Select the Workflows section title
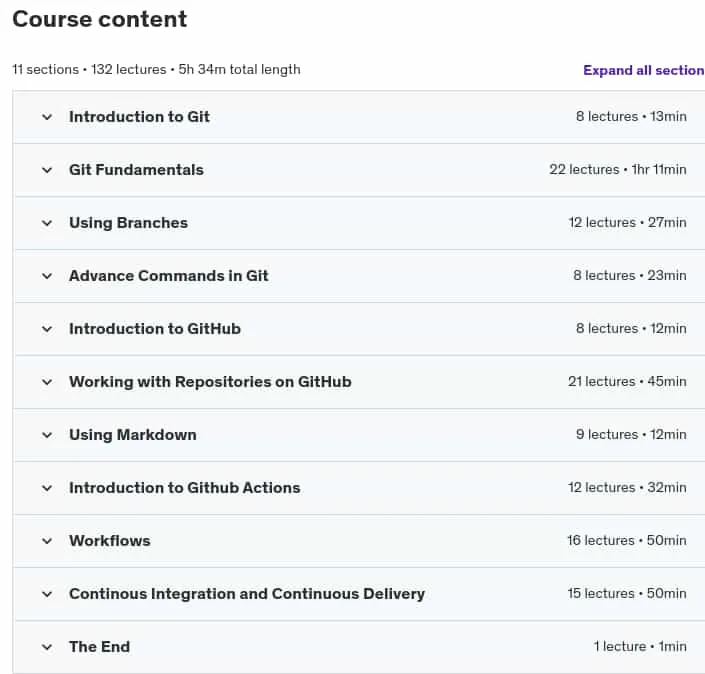The width and height of the screenshot is (705, 674). click(x=110, y=540)
